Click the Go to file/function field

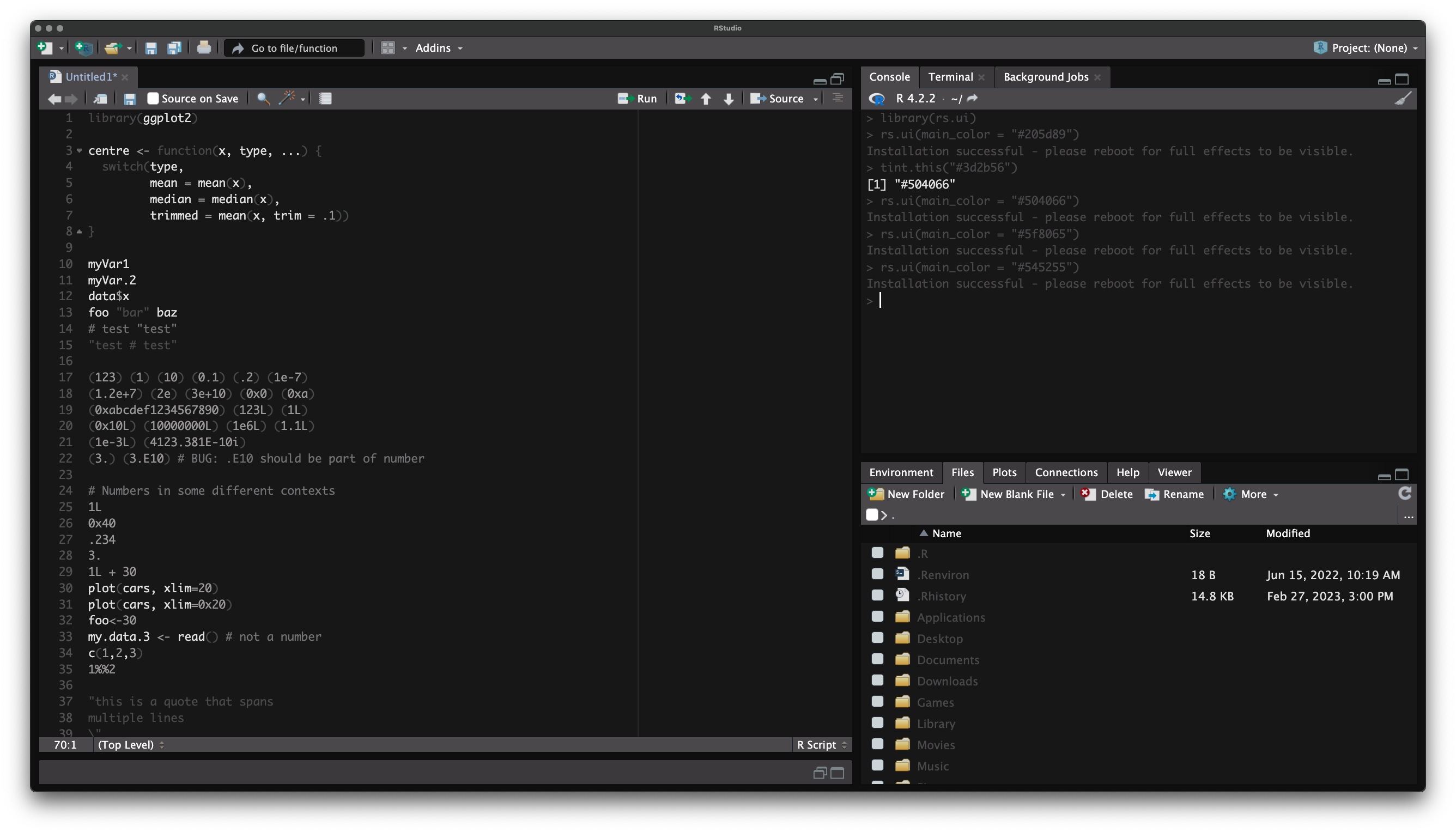pyautogui.click(x=294, y=48)
